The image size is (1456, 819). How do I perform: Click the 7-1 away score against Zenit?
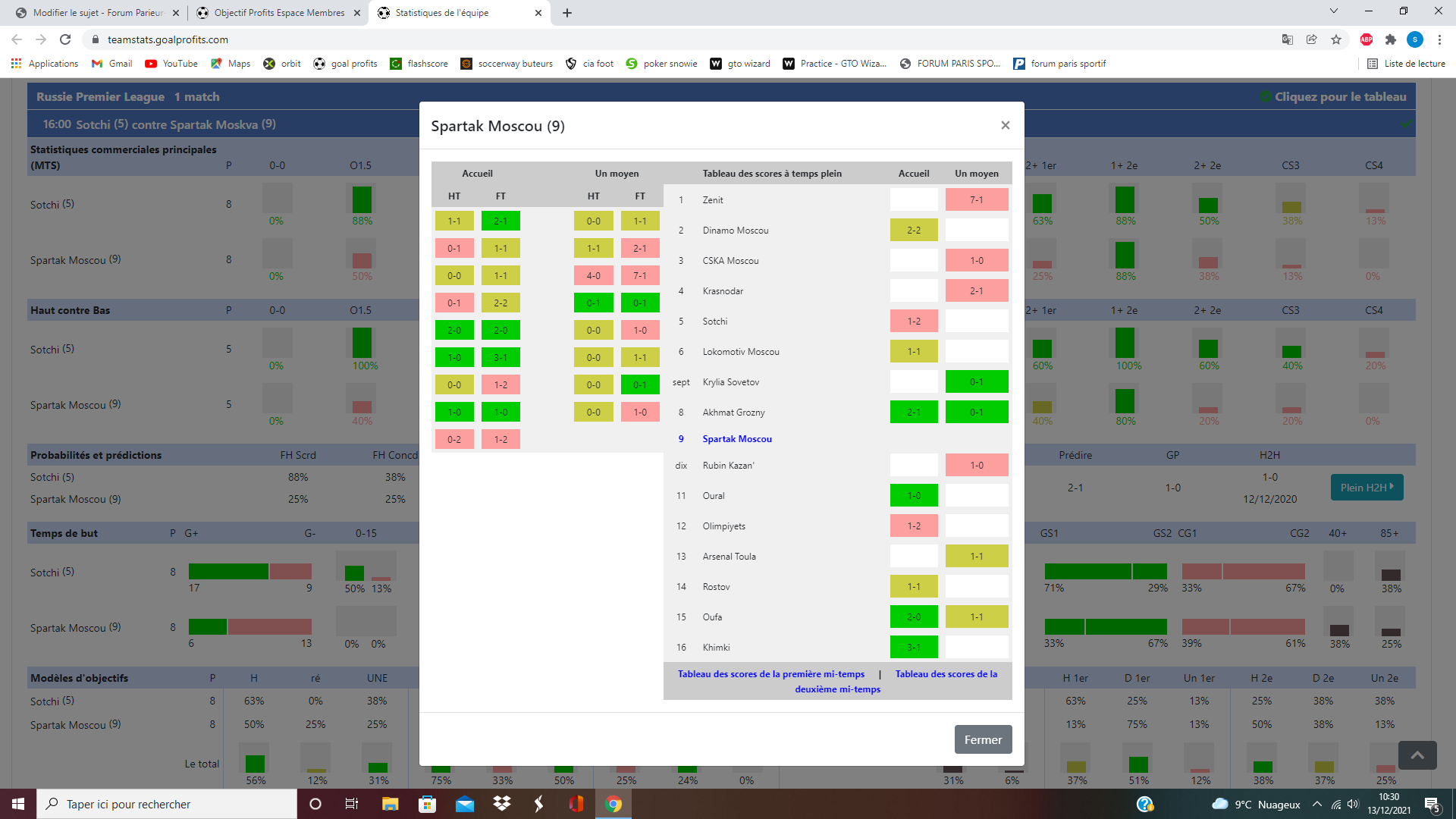(977, 200)
